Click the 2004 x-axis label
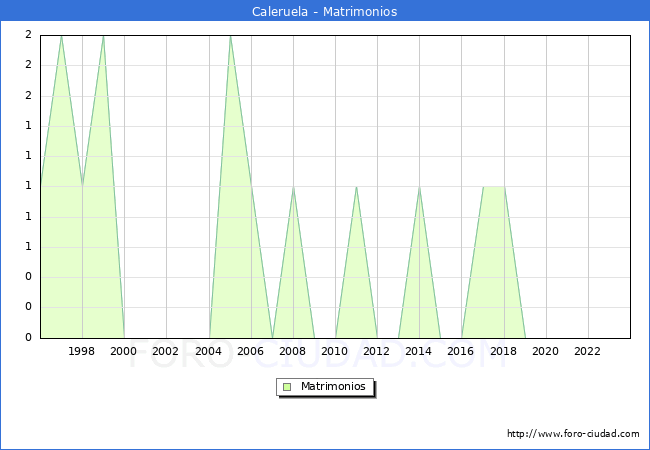The height and width of the screenshot is (450, 650). (x=208, y=351)
